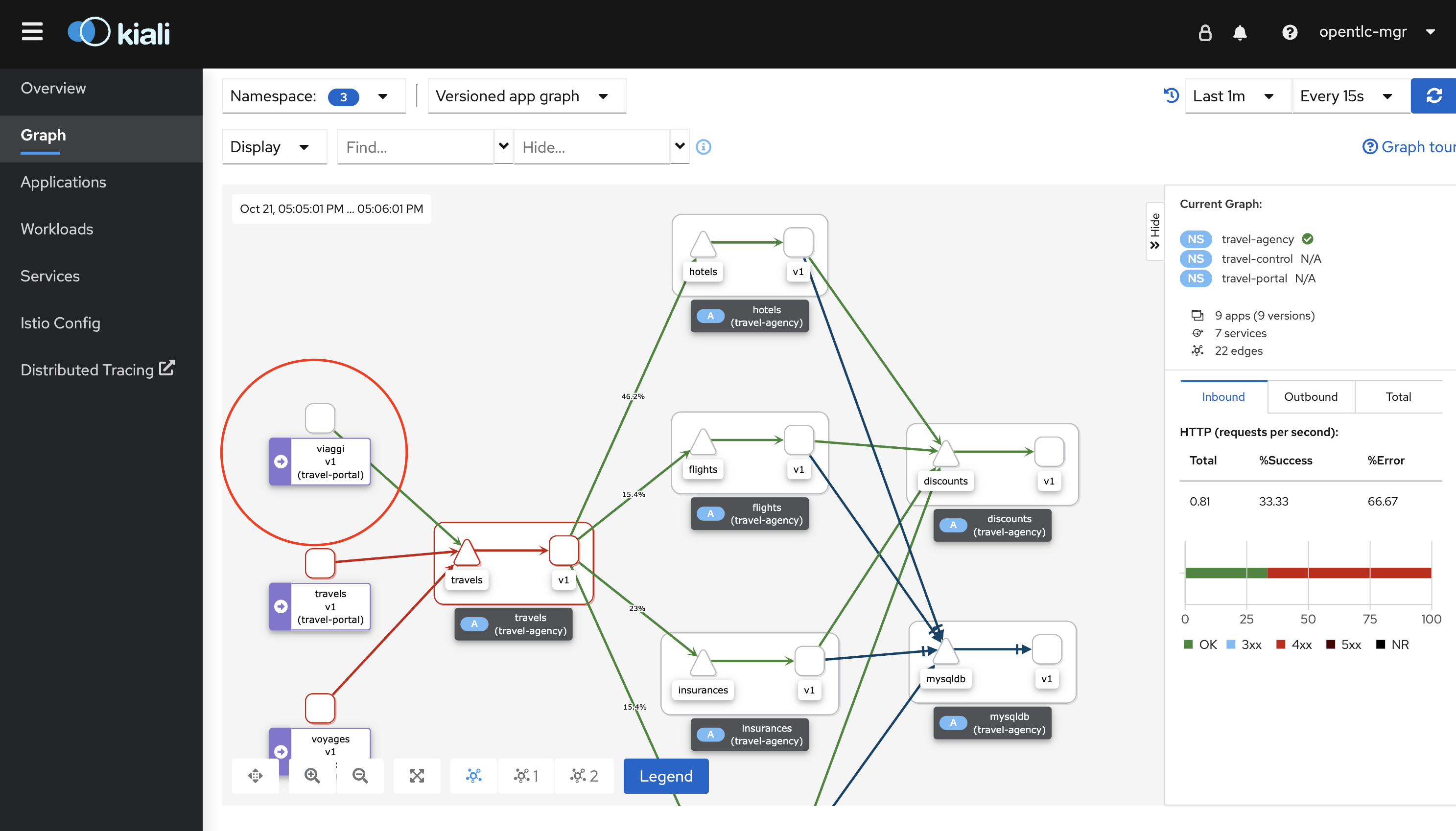The image size is (1456, 831).
Task: Select graph layout 2 toggle
Action: tap(583, 776)
